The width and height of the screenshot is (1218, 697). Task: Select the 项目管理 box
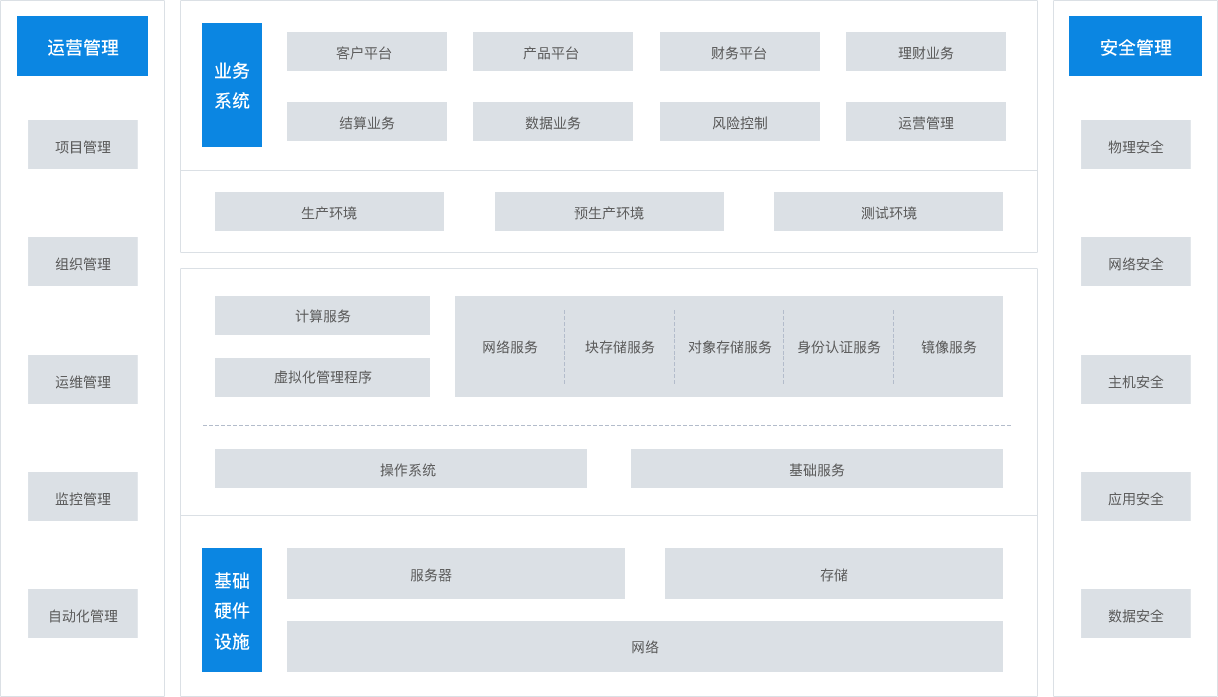pyautogui.click(x=83, y=145)
